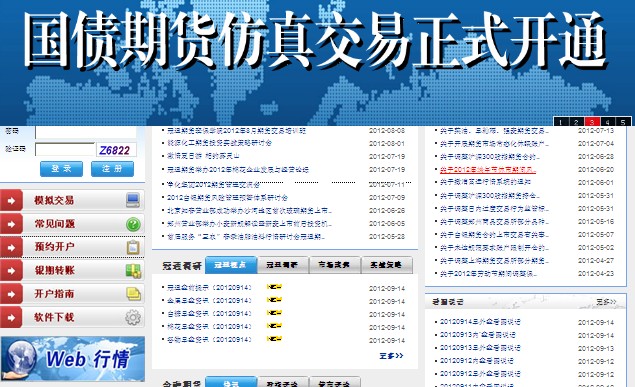Viewport: 635px width, 387px height.
Task: Open the Web 行情 globe banner
Action: point(73,359)
